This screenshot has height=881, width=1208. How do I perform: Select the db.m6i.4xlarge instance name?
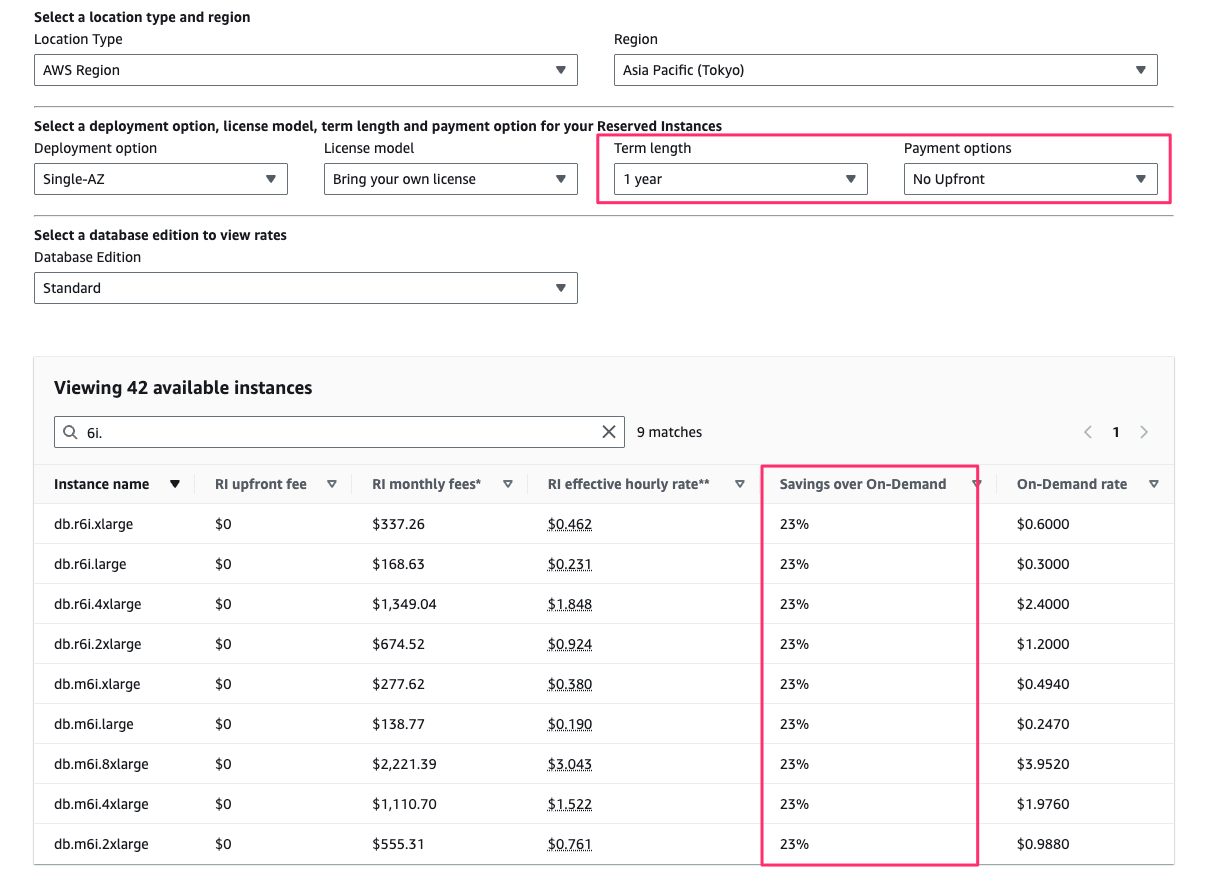click(101, 804)
